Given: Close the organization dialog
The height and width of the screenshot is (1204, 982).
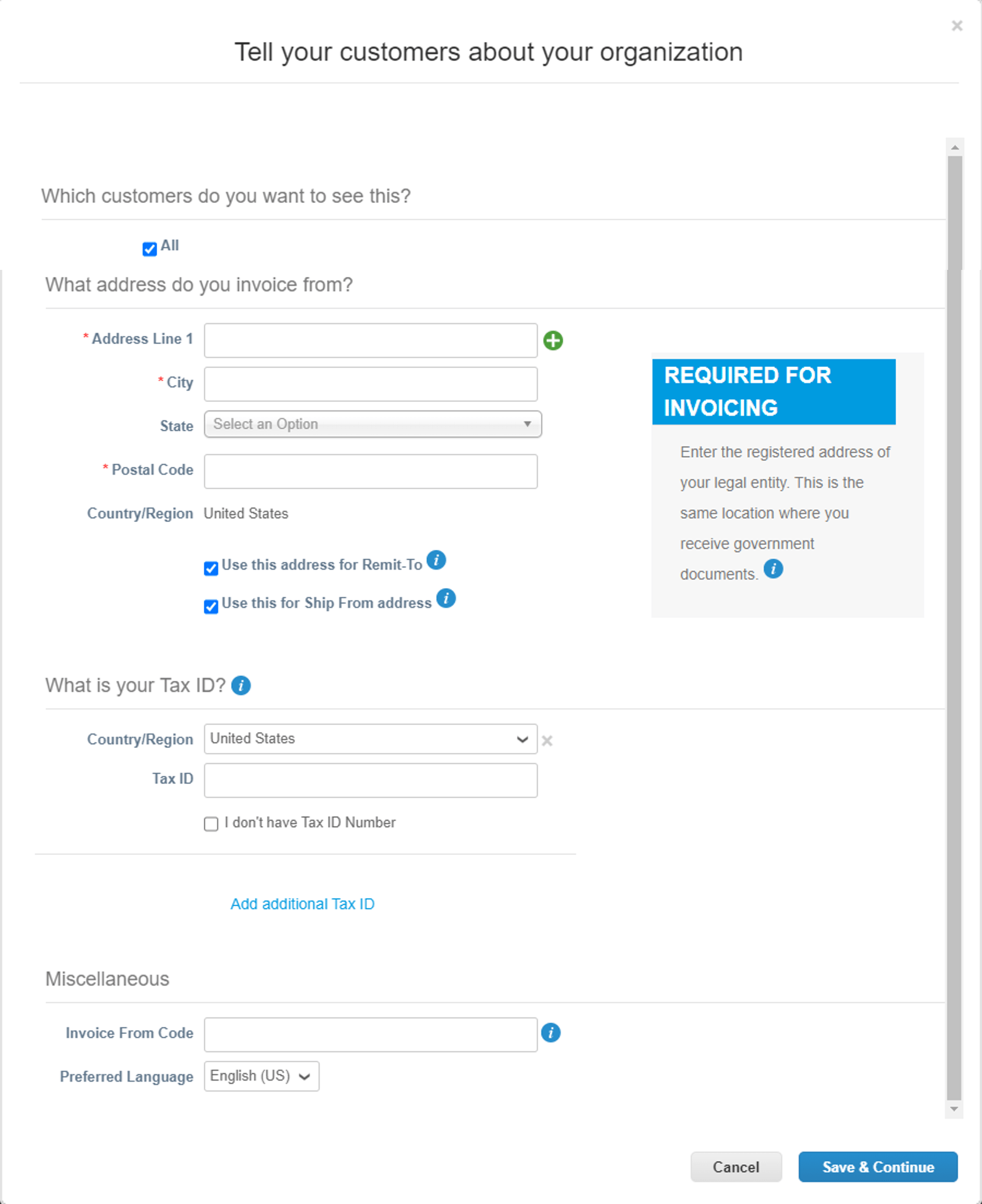Looking at the screenshot, I should (x=957, y=25).
